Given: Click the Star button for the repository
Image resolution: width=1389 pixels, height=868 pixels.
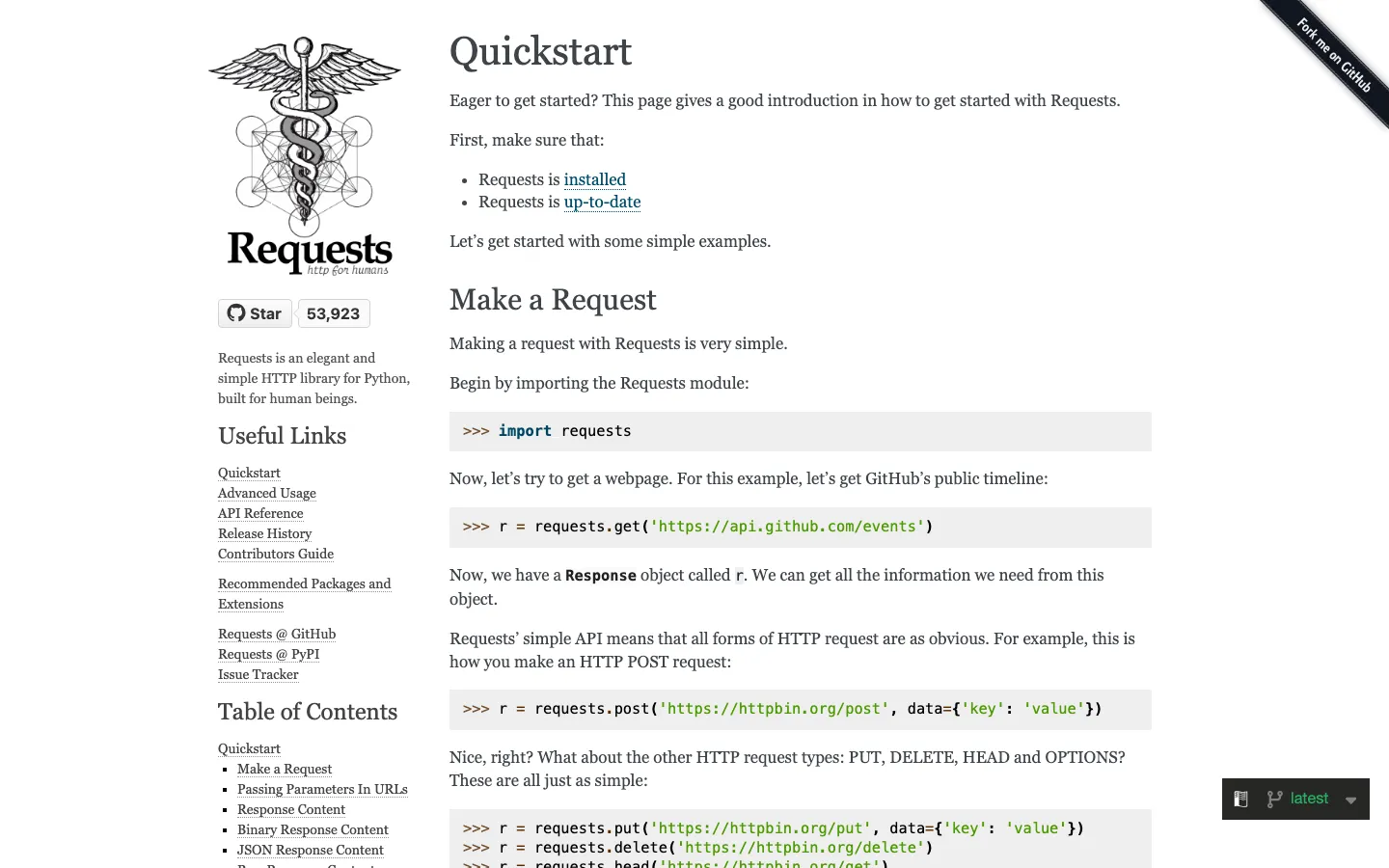Looking at the screenshot, I should [x=255, y=312].
